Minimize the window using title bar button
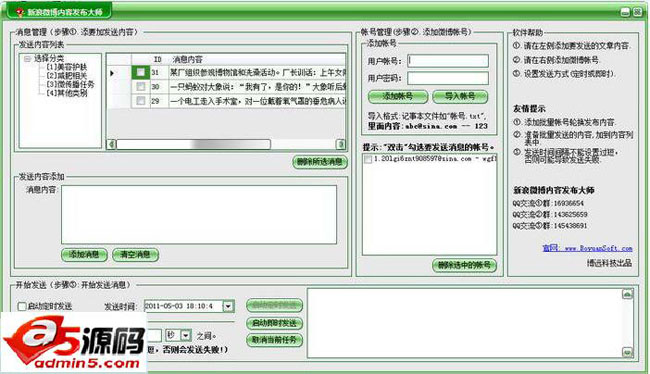650x374 pixels. pos(626,12)
